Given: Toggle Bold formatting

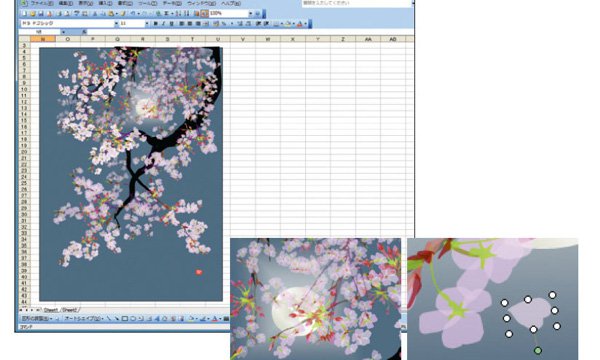Looking at the screenshot, I should [155, 23].
